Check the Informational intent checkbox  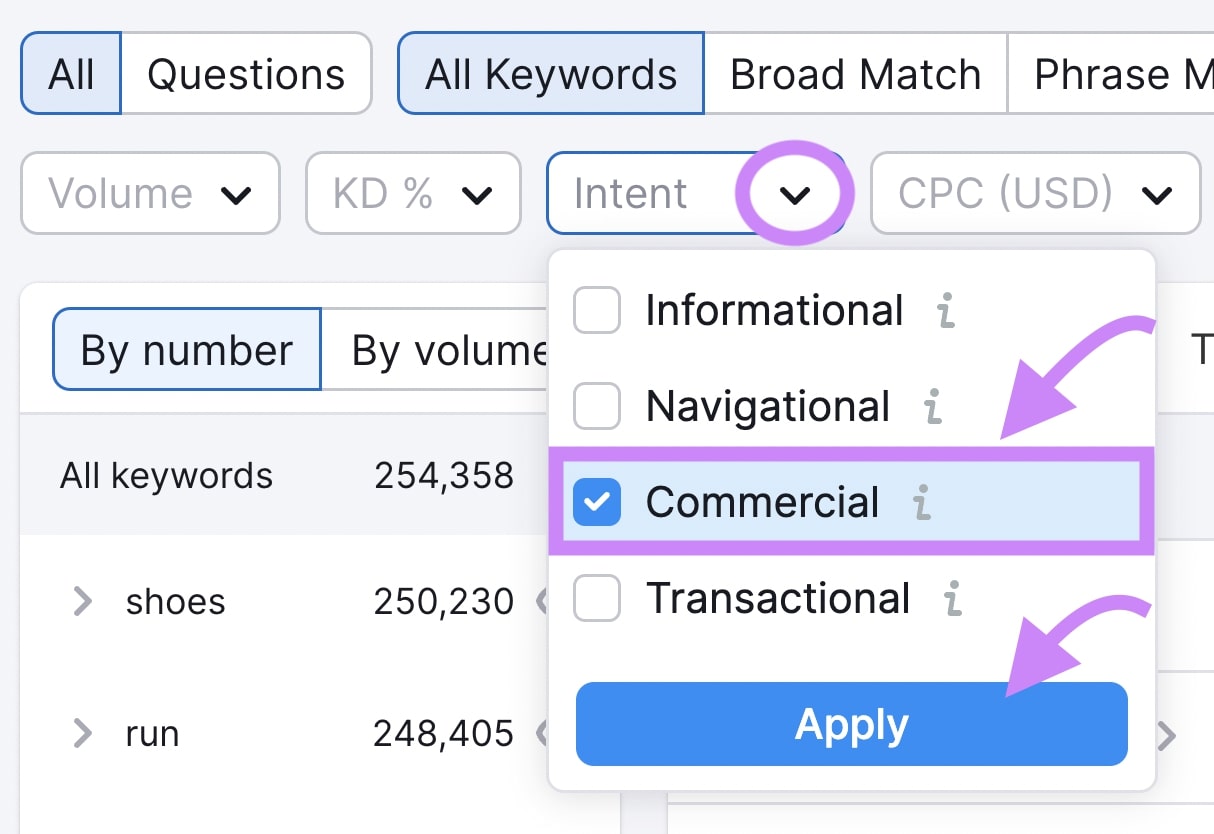(x=596, y=310)
